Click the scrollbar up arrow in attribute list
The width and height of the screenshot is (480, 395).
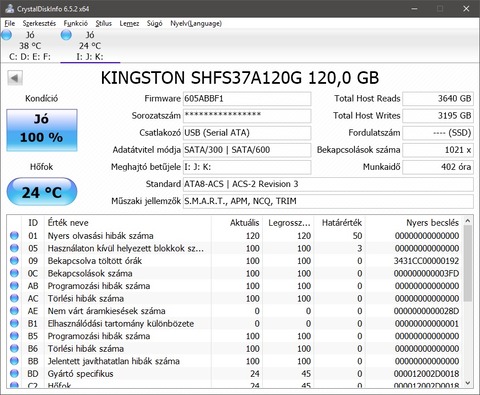[468, 221]
